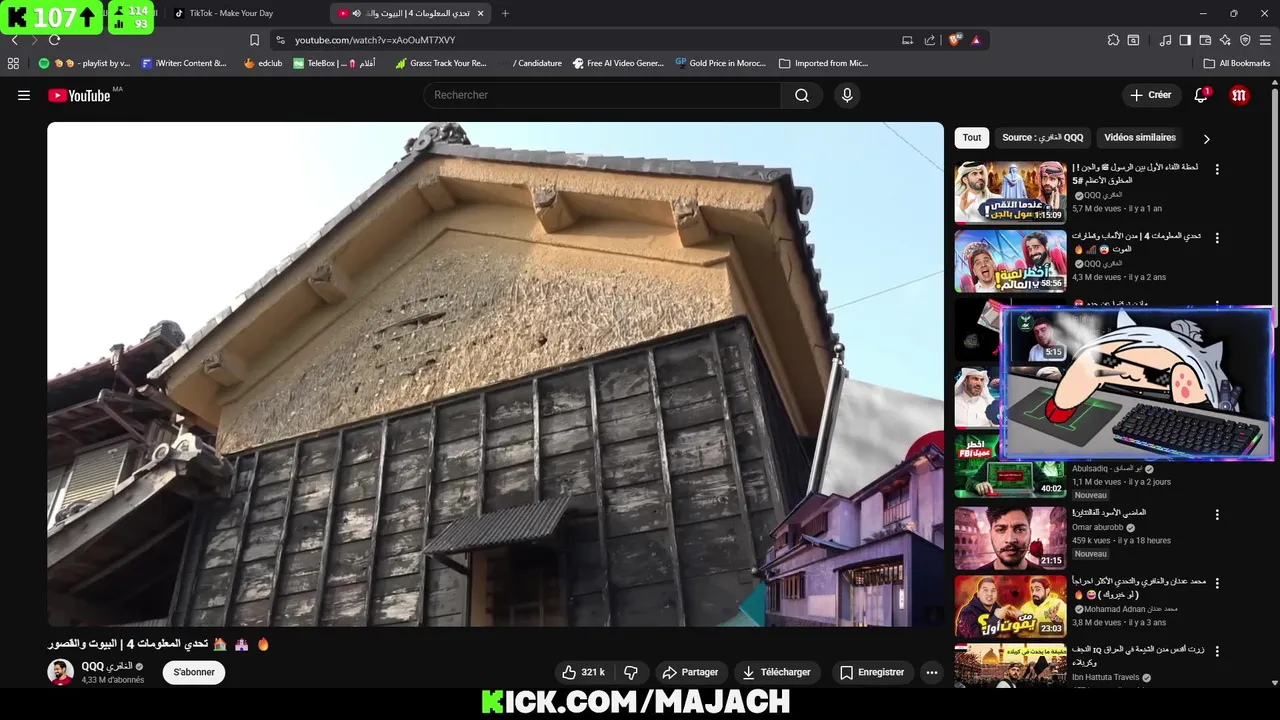1280x720 pixels.
Task: Open Brave Rewards triangle icon
Action: click(x=976, y=40)
